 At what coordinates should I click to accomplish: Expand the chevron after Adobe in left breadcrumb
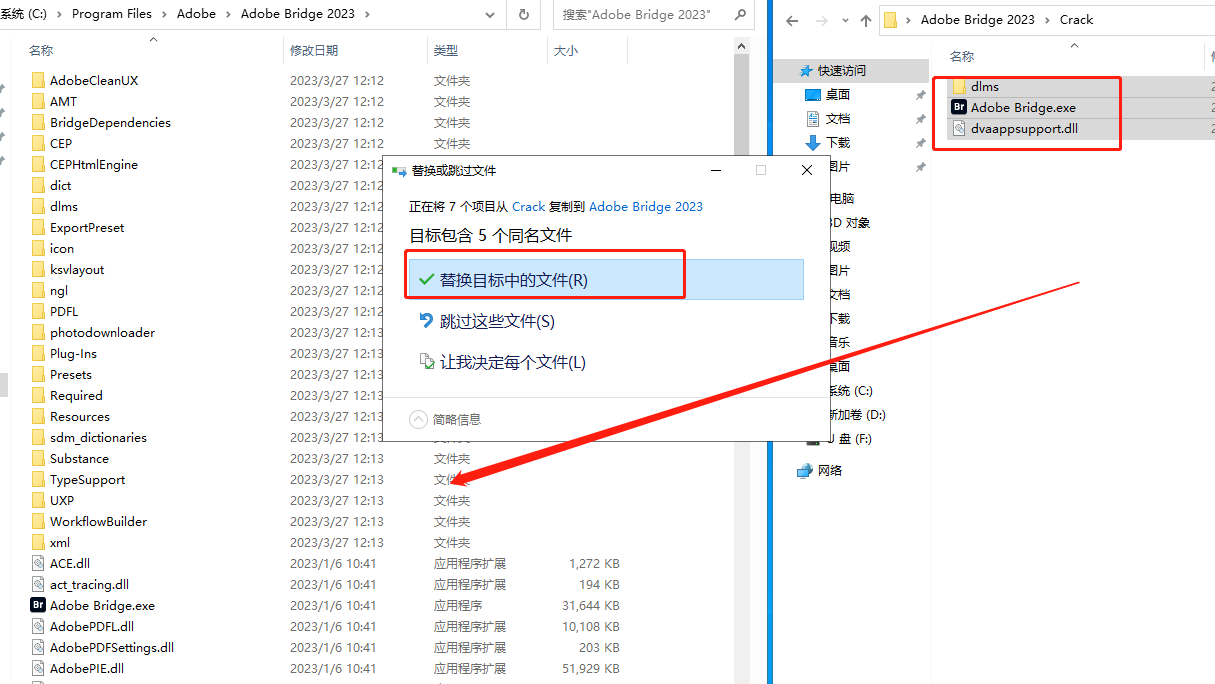pos(227,14)
